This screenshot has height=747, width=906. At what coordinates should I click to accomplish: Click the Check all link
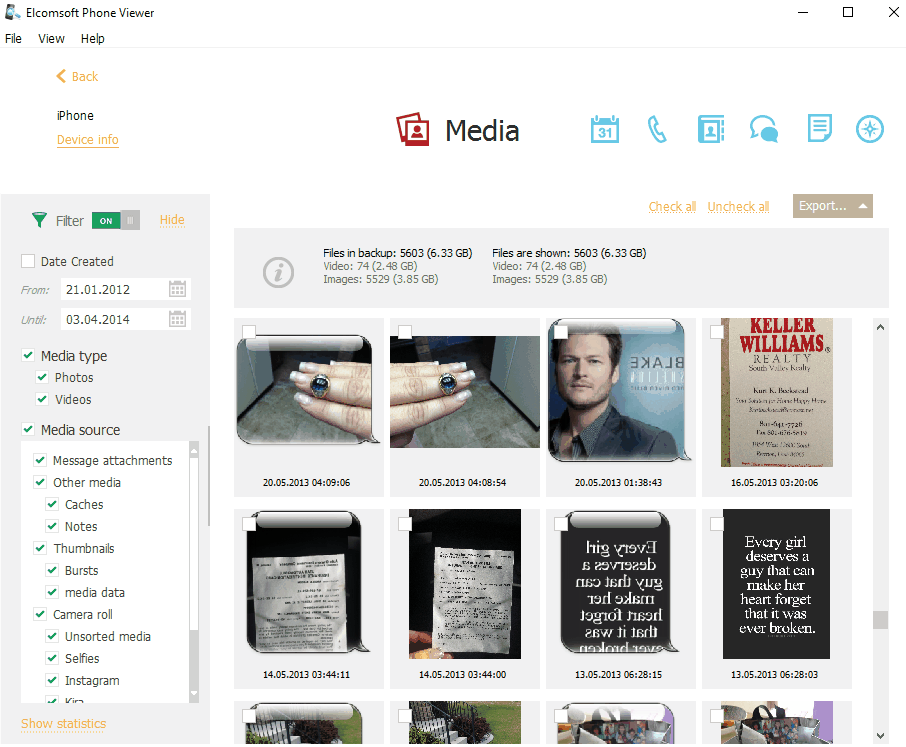pyautogui.click(x=672, y=207)
